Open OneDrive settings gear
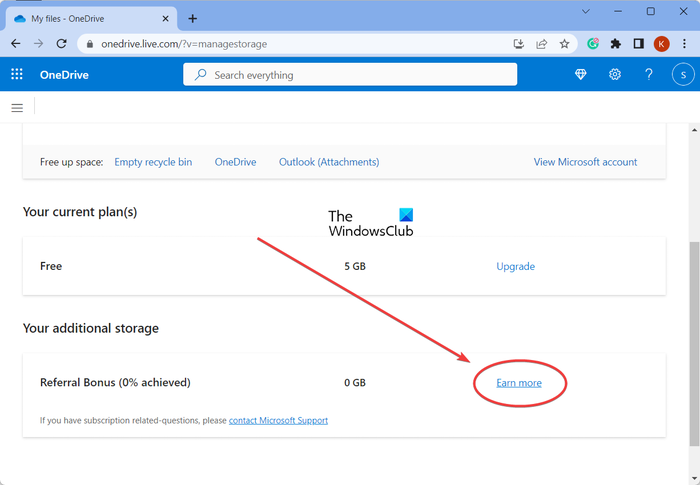The height and width of the screenshot is (485, 700). (x=615, y=74)
